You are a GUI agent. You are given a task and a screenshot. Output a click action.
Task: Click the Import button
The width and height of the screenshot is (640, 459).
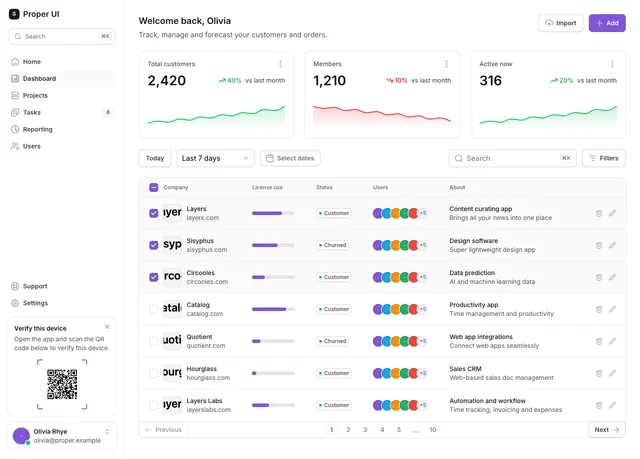pos(561,23)
